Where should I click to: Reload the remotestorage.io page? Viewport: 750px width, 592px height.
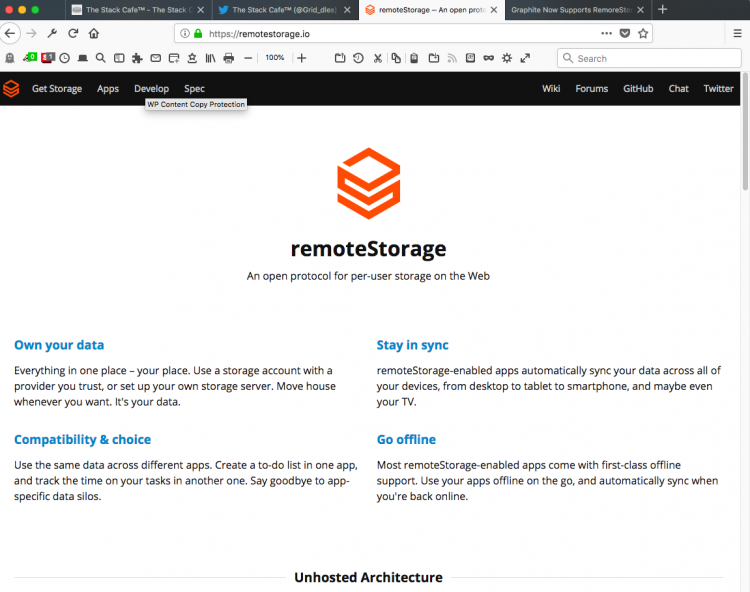73,33
